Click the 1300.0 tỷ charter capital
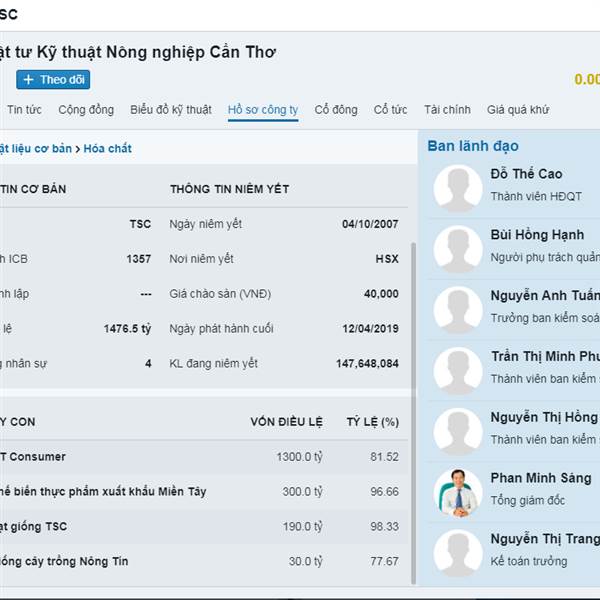The width and height of the screenshot is (600, 600). coord(300,457)
